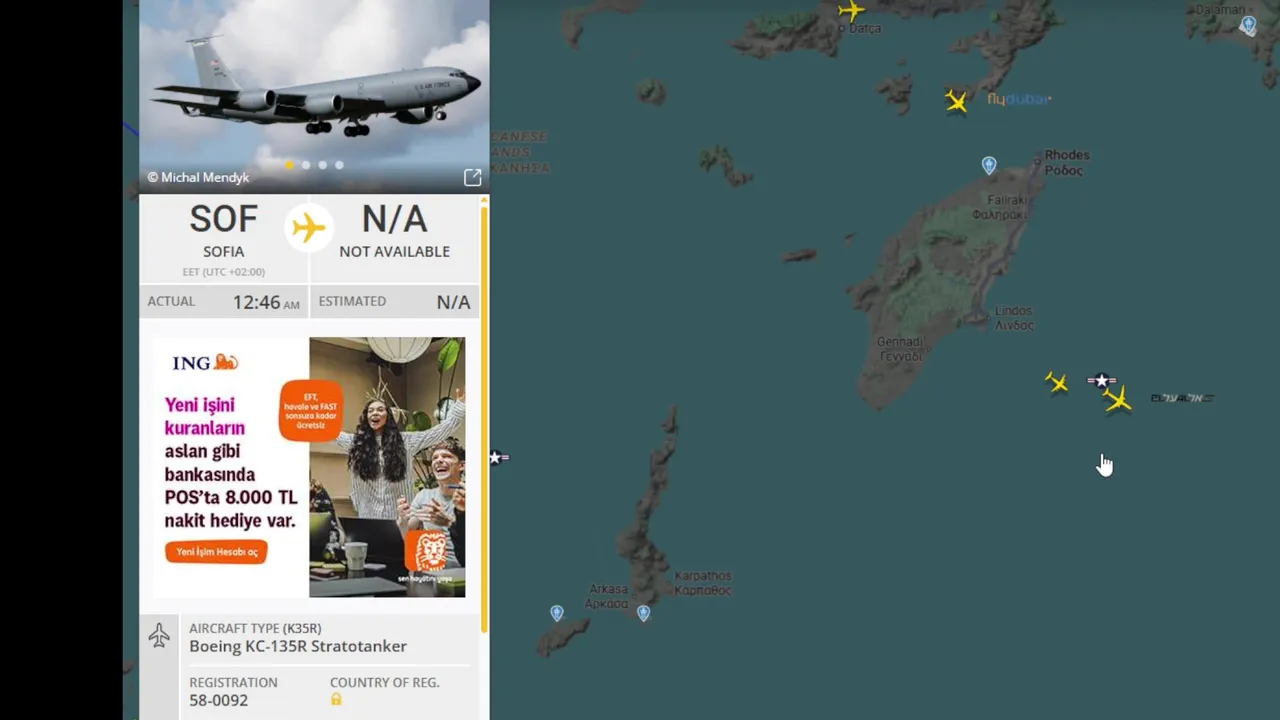This screenshot has width=1280, height=720.
Task: Select the military star aircraft near Lindos
Action: click(x=1101, y=380)
